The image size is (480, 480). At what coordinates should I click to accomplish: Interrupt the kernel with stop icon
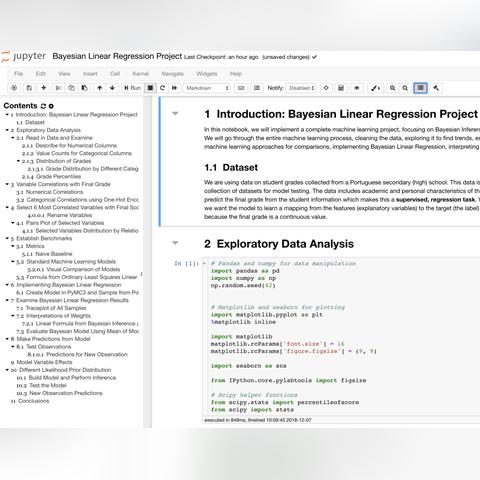coord(150,88)
